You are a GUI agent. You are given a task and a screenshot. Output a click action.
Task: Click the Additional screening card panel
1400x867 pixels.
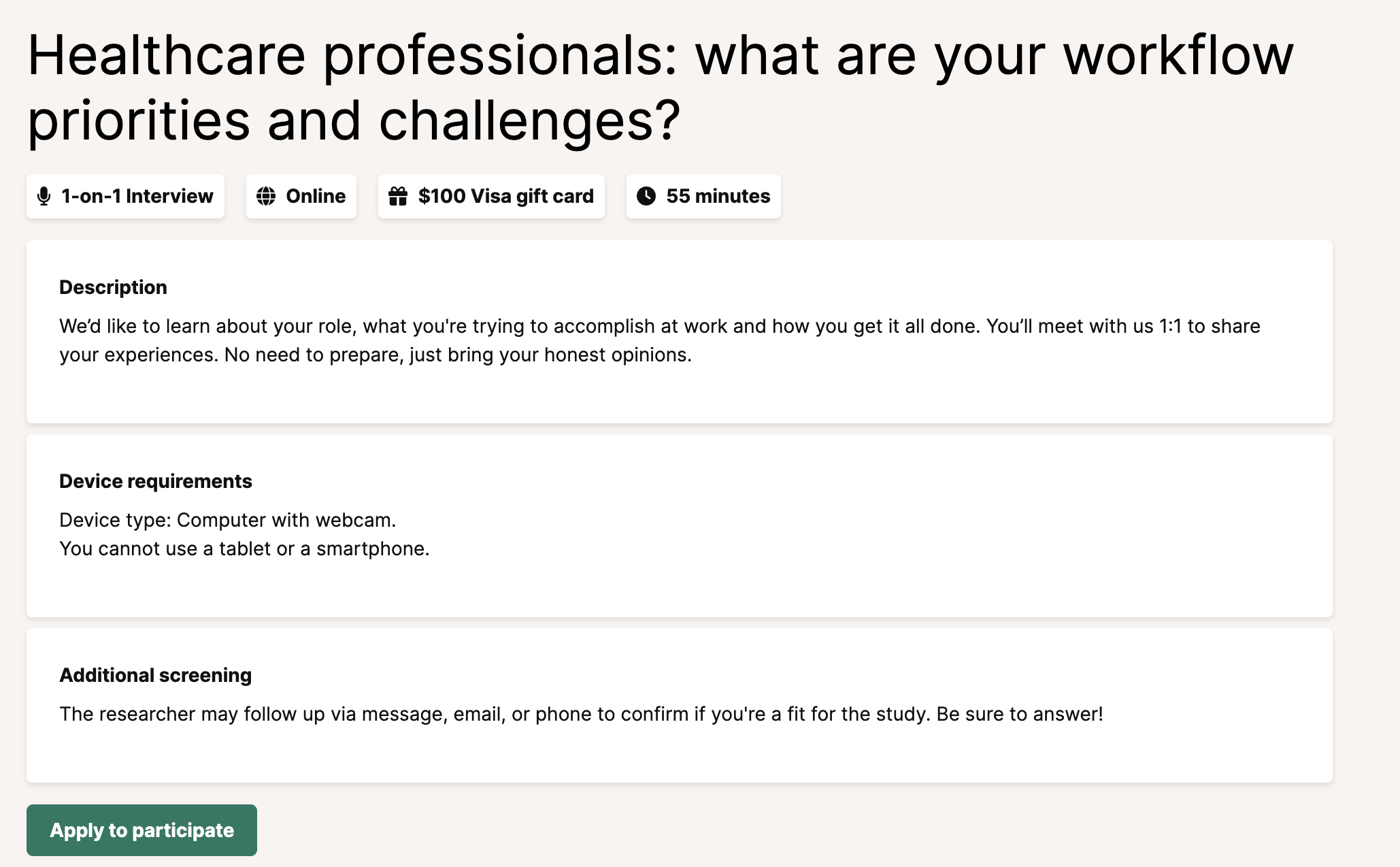[680, 705]
